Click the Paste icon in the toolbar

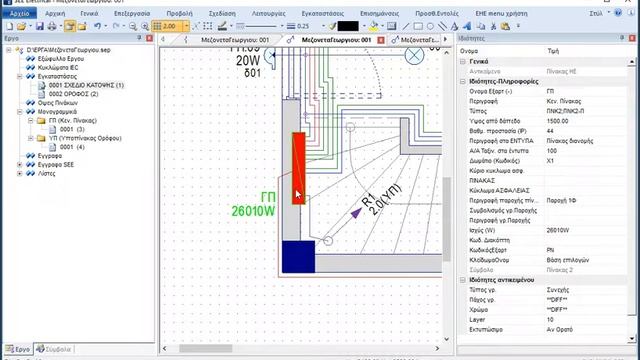[x=505, y=27]
